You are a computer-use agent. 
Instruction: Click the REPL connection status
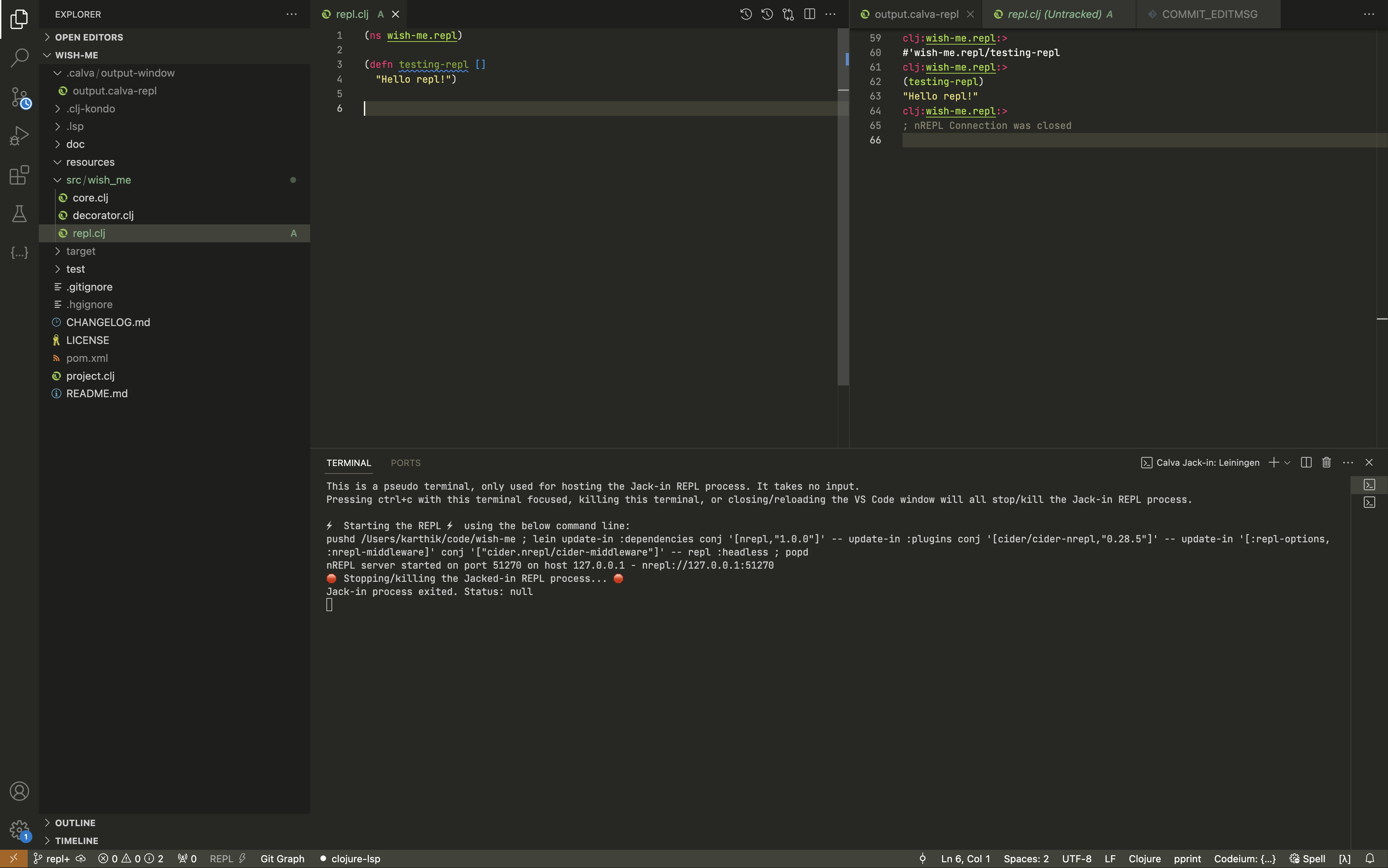click(228, 859)
